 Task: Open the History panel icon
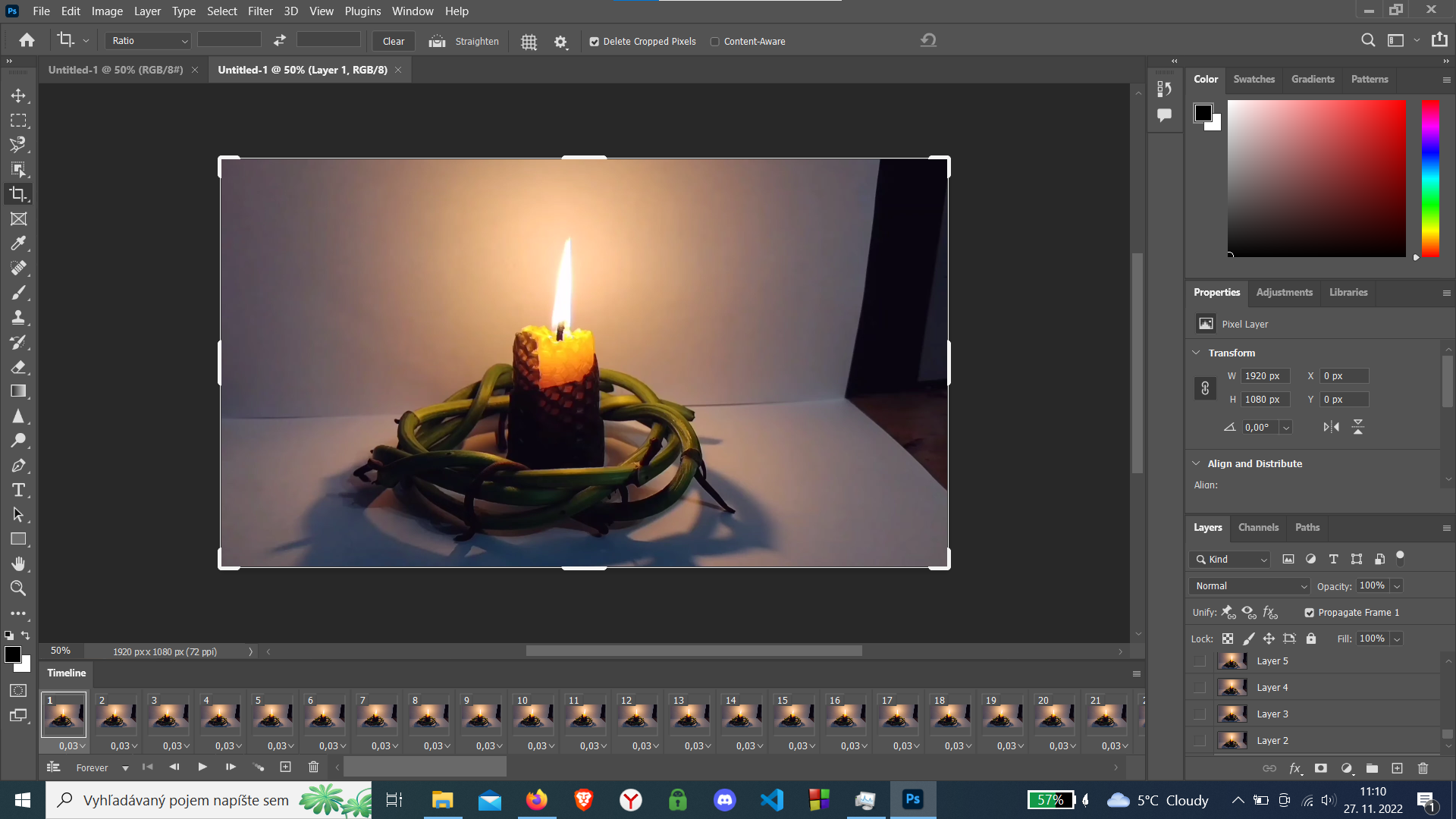(1165, 89)
